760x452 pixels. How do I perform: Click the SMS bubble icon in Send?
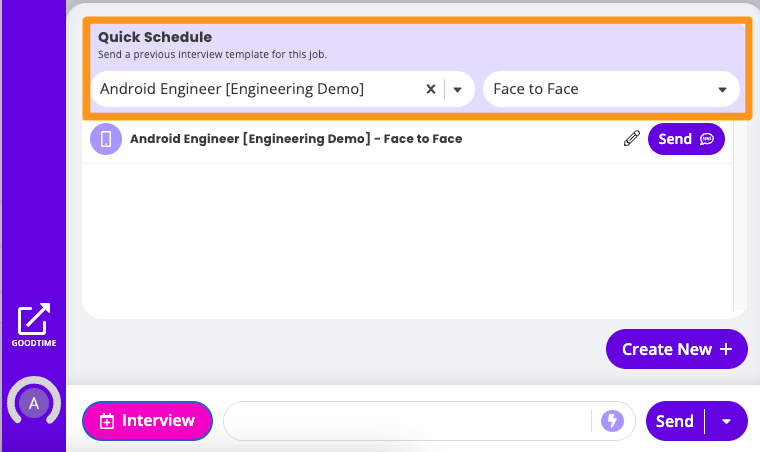707,139
